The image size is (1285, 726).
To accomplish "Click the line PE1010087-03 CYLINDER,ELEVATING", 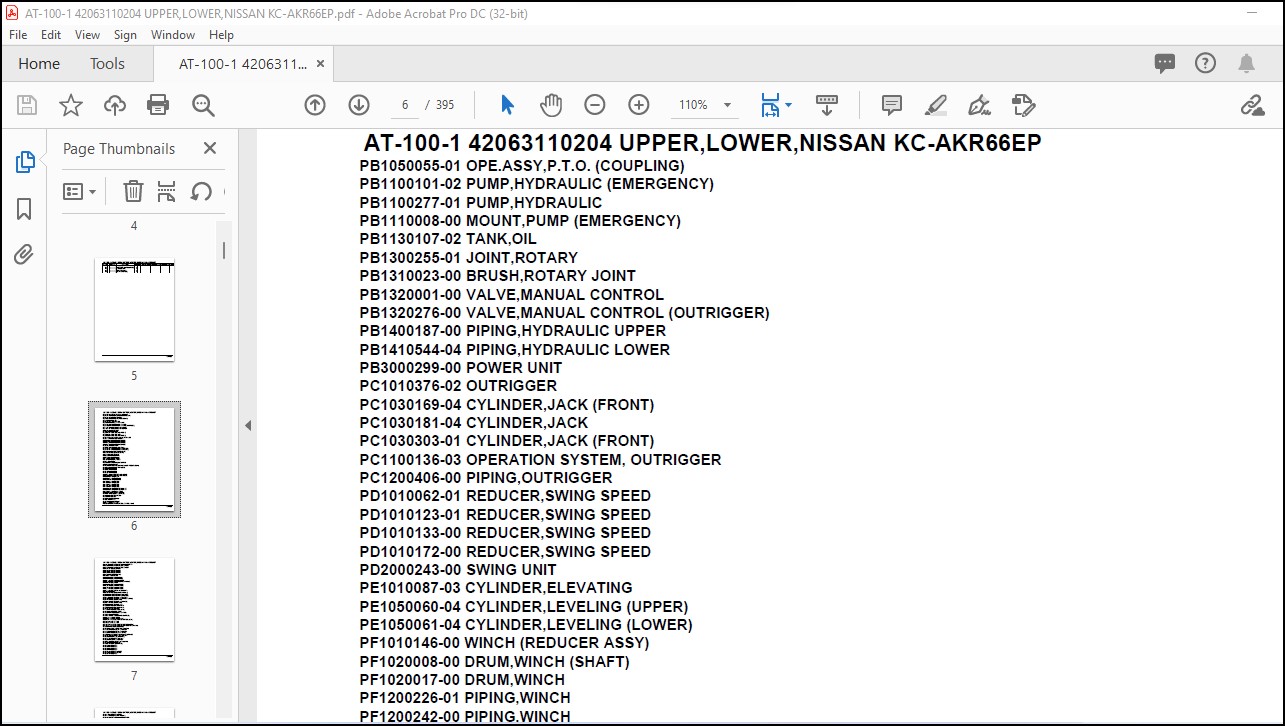I will 496,588.
